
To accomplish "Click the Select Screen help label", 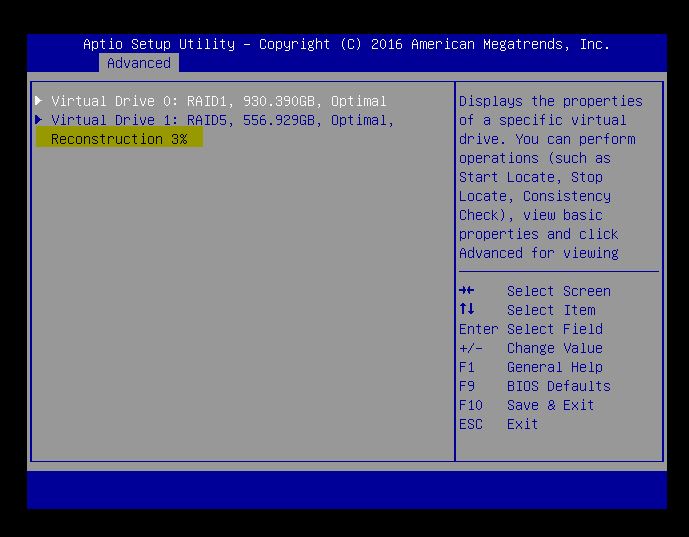I will point(558,291).
